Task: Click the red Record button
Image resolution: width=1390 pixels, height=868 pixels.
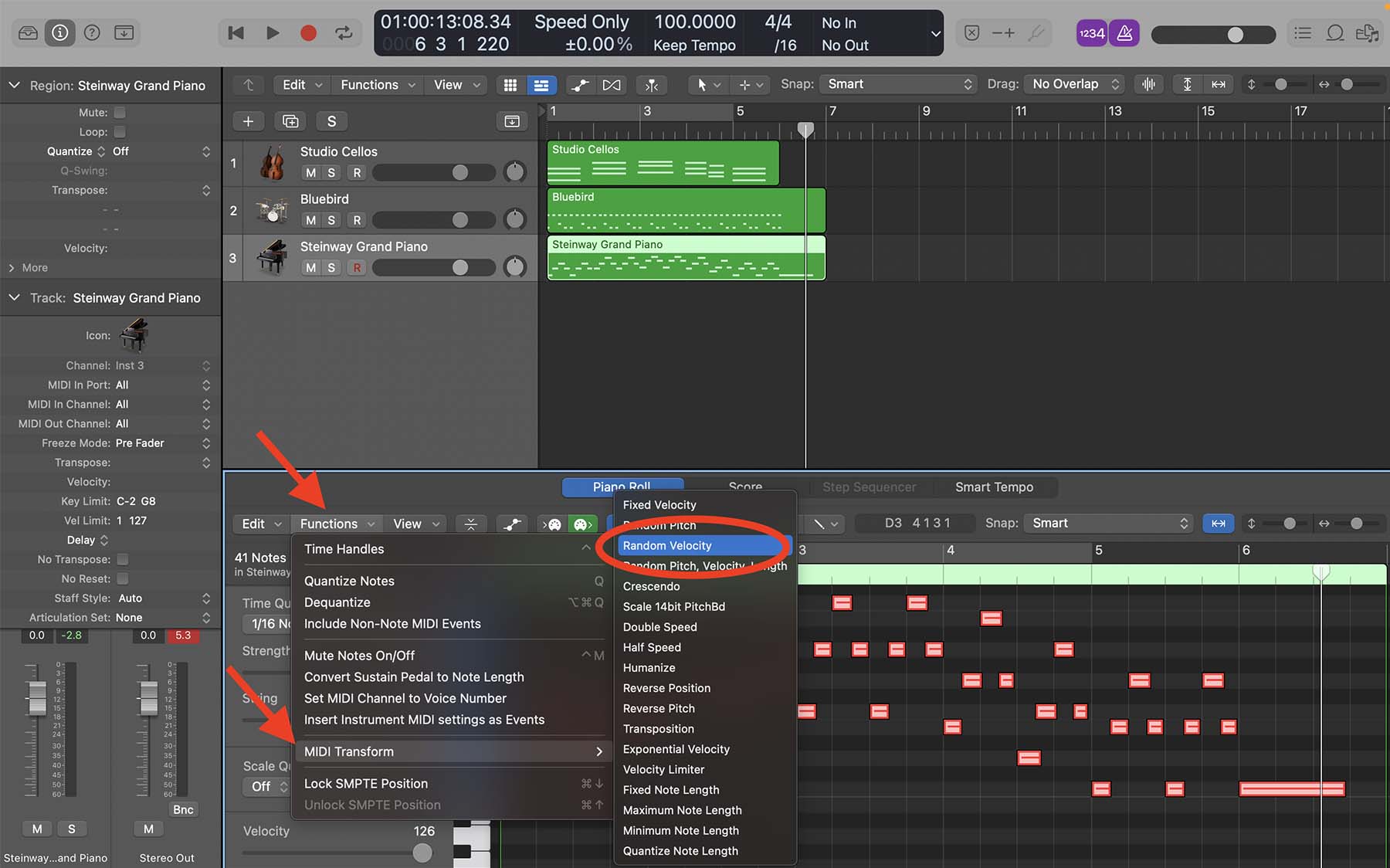Action: click(308, 33)
